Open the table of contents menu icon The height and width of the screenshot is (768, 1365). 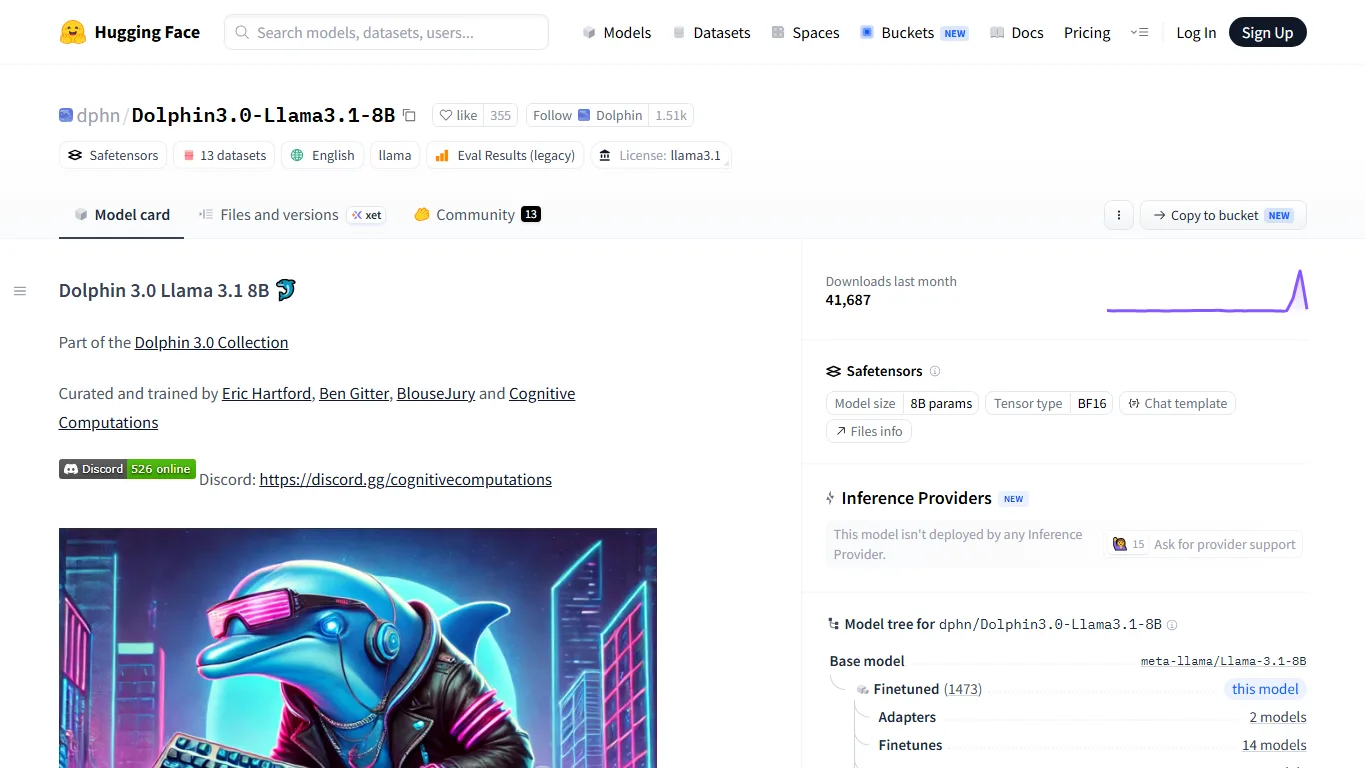[20, 291]
